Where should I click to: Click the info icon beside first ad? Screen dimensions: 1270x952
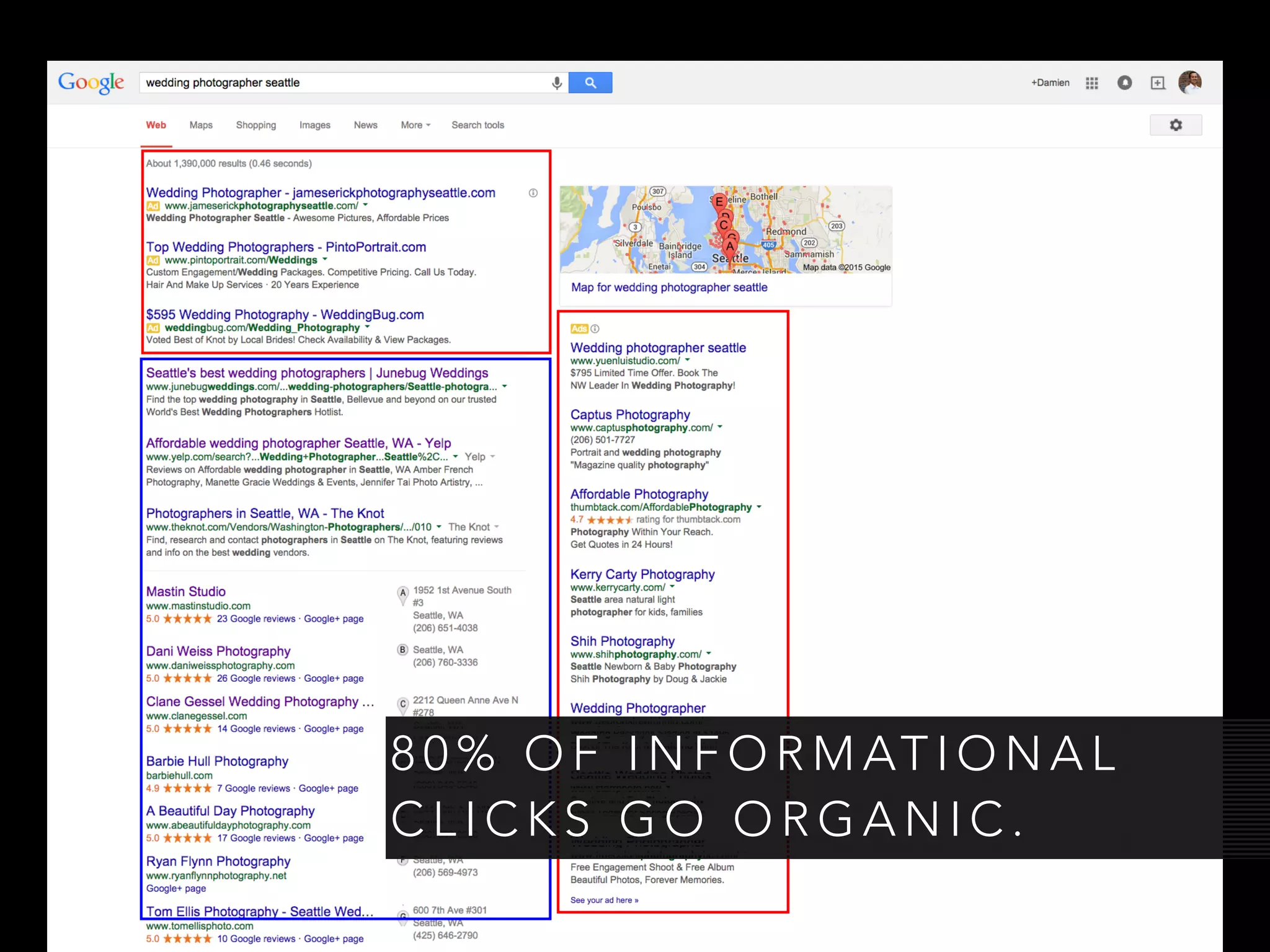(533, 193)
